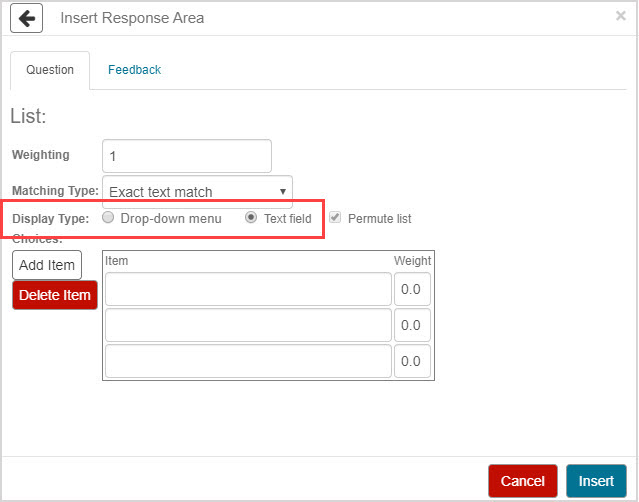This screenshot has height=502, width=639.
Task: Focus the third row Weight field
Action: click(412, 361)
